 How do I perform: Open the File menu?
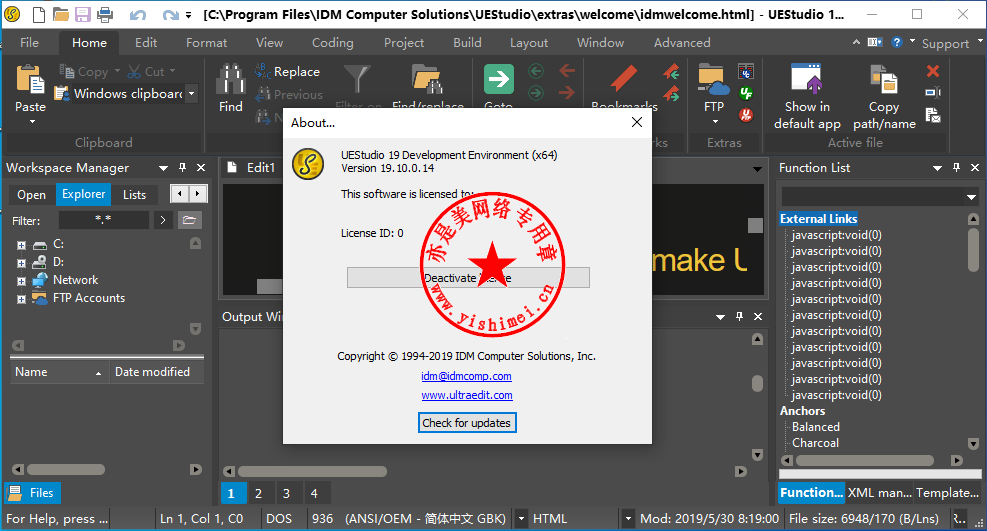(x=30, y=43)
